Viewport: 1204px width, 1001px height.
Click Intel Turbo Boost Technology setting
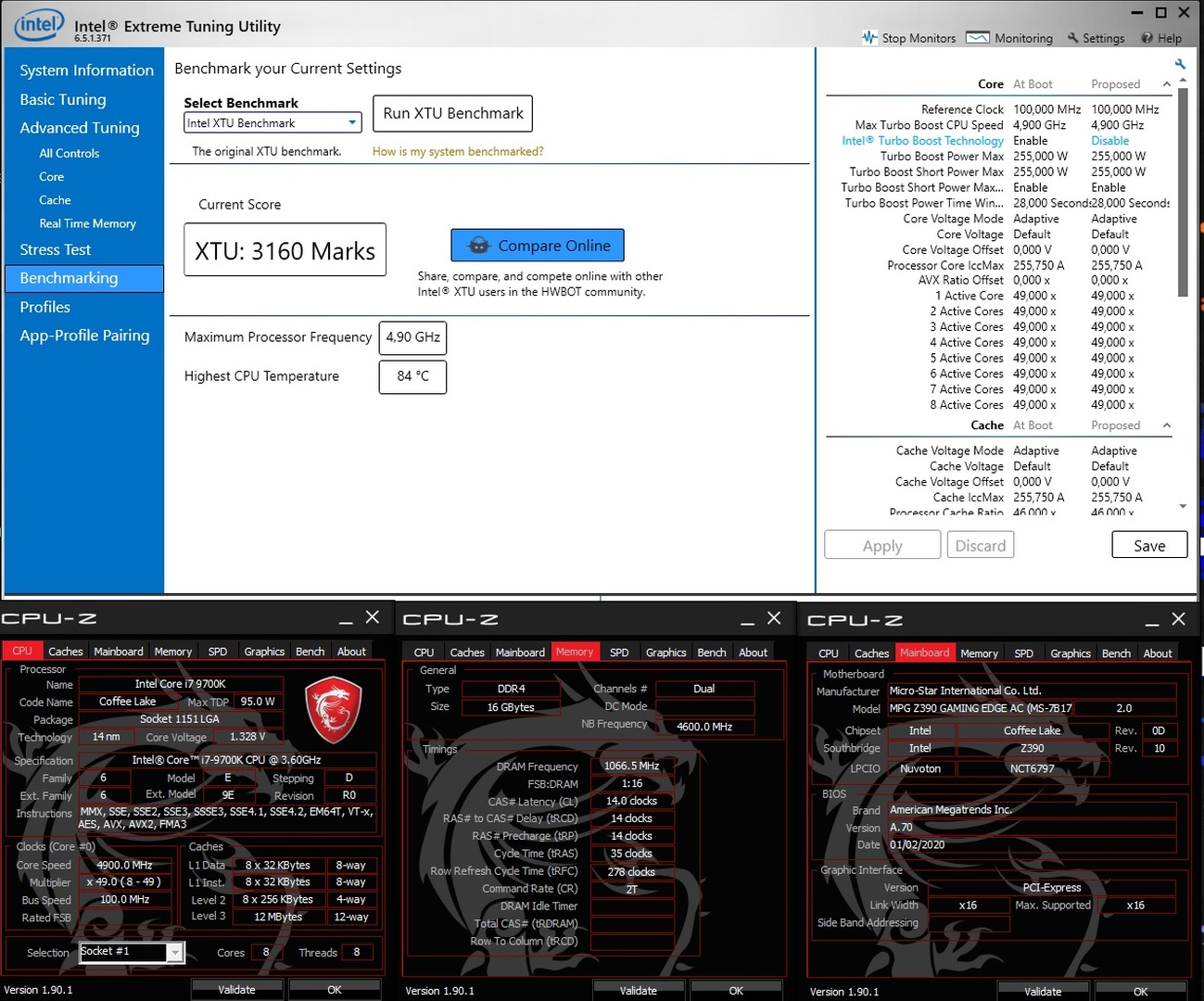click(x=922, y=141)
